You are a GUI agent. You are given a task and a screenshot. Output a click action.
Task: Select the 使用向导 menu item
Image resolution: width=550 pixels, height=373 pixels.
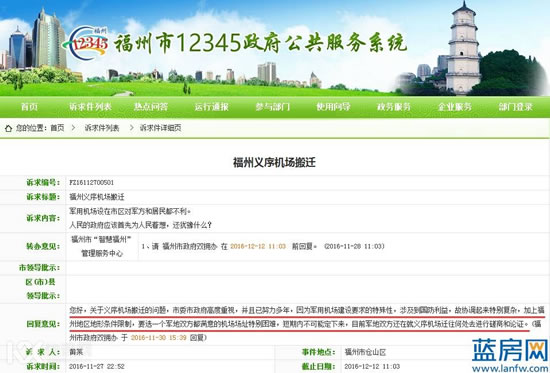pos(333,107)
